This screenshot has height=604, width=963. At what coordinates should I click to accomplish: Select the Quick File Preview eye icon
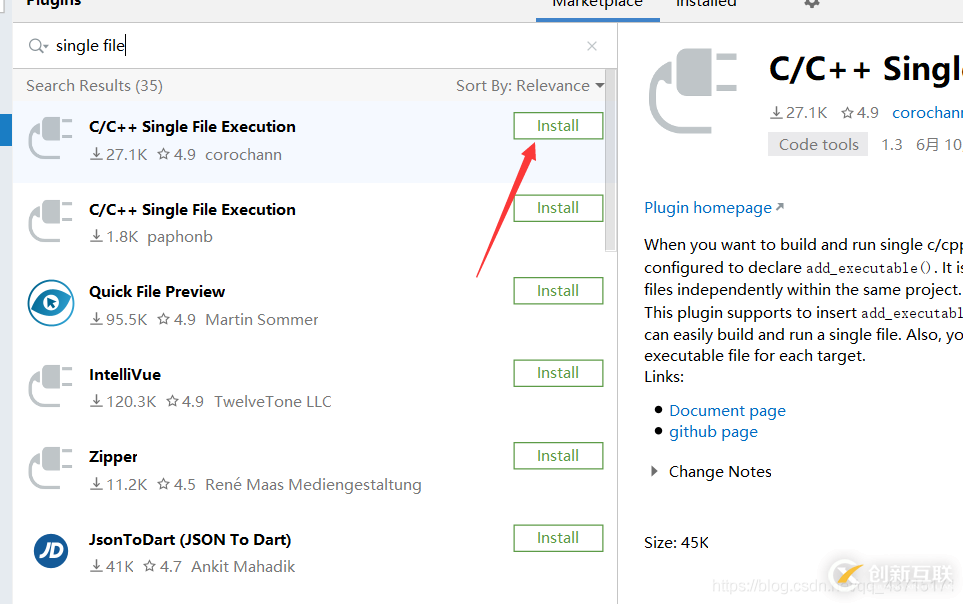tap(51, 303)
